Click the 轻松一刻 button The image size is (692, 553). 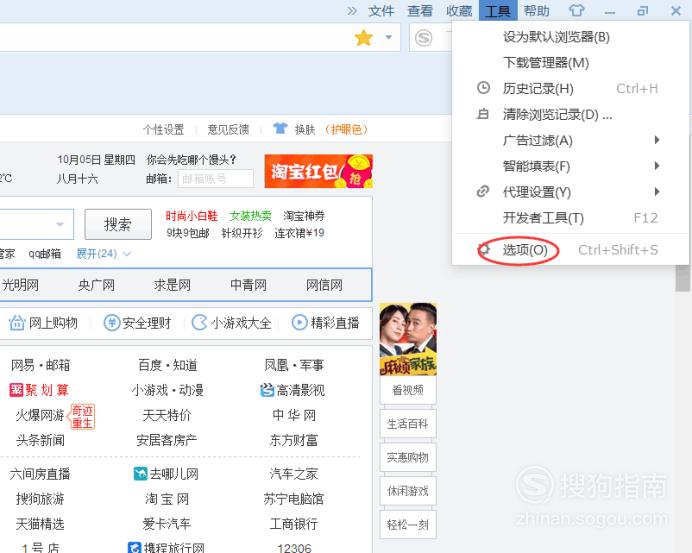point(408,525)
